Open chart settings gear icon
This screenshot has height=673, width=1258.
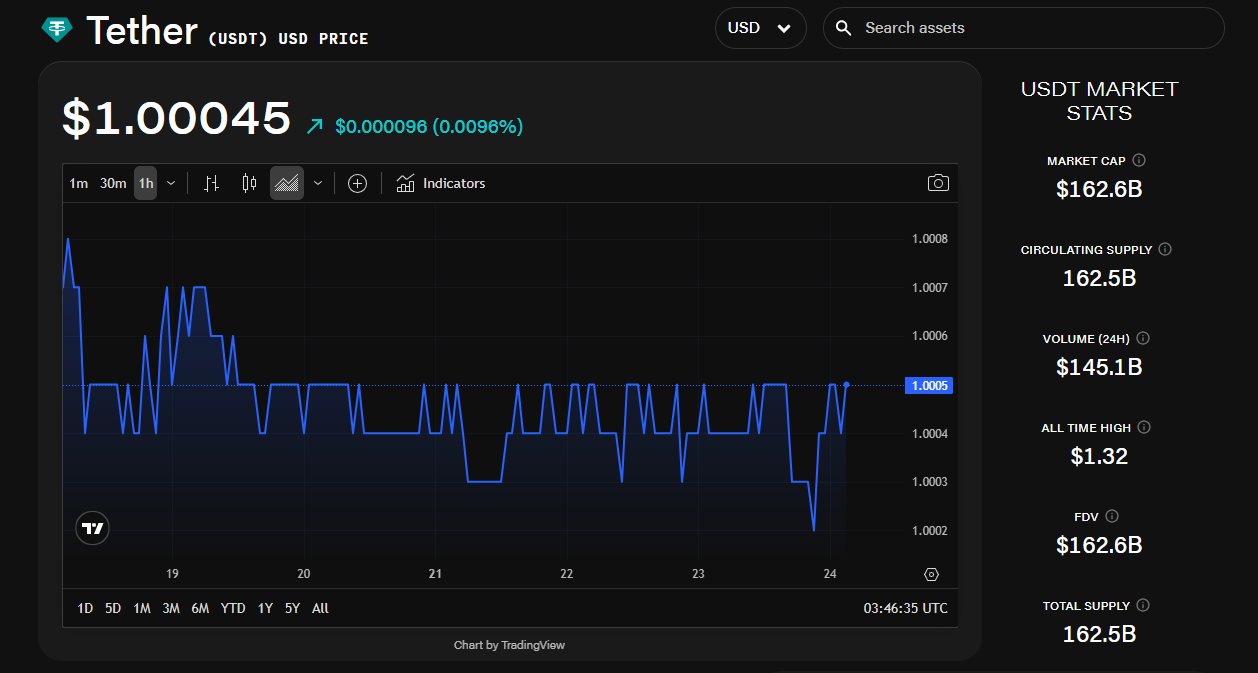[x=932, y=574]
